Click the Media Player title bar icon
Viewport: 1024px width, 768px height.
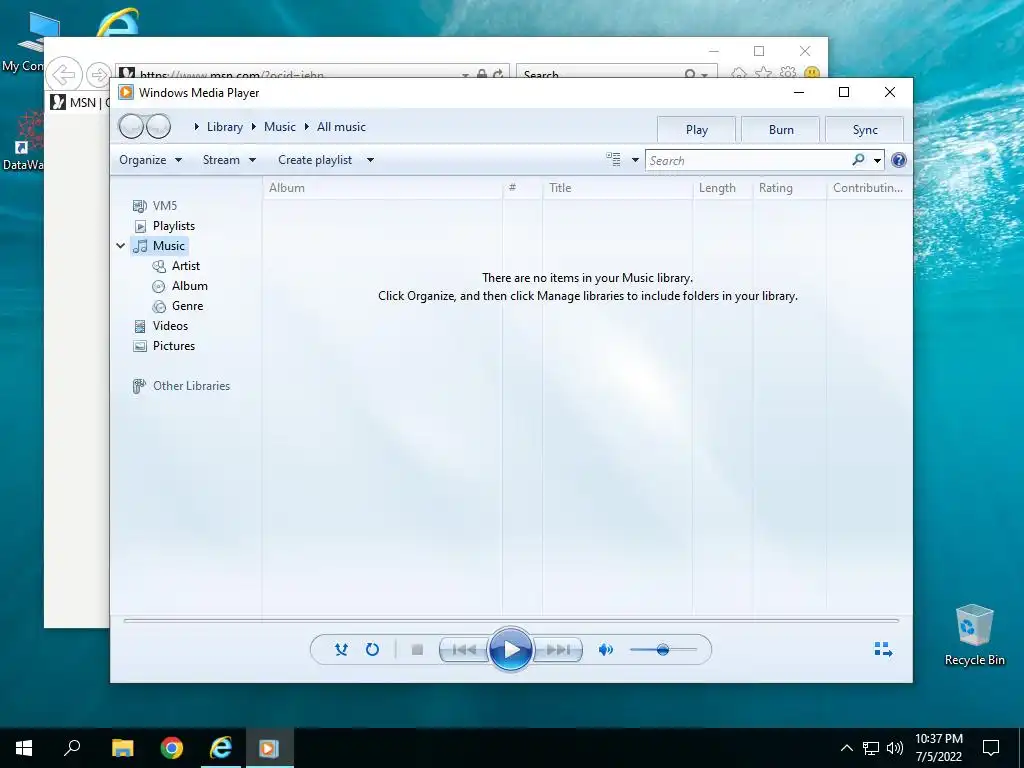coord(126,93)
